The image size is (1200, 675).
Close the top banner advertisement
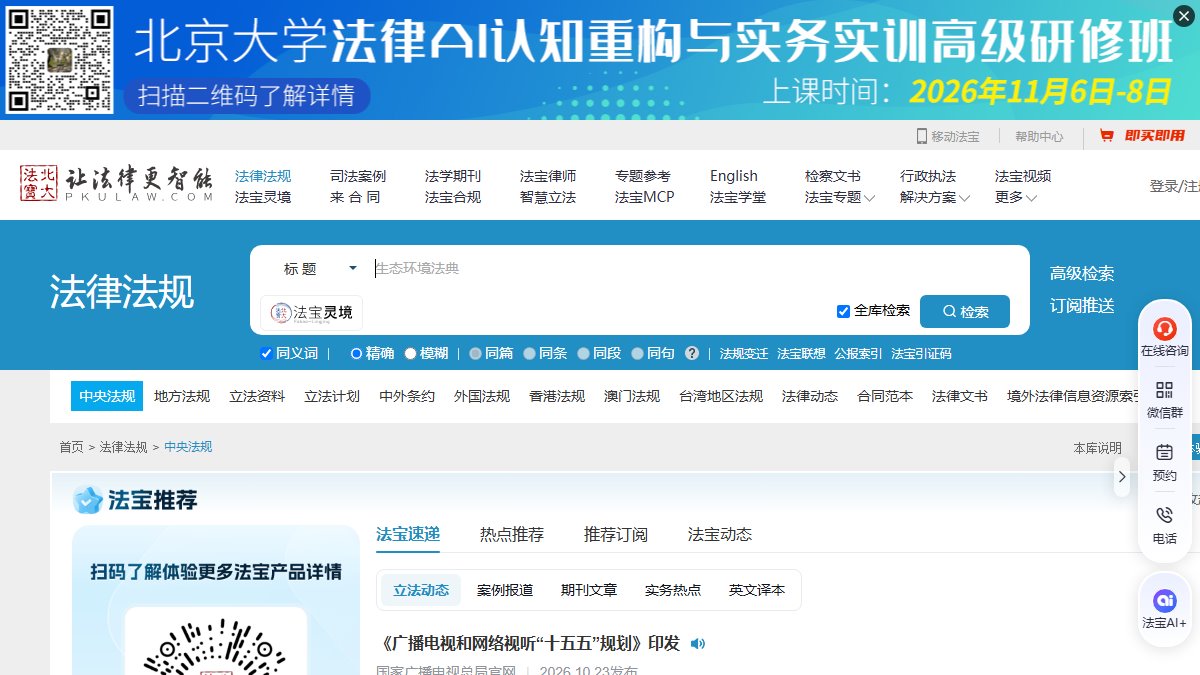[1184, 15]
